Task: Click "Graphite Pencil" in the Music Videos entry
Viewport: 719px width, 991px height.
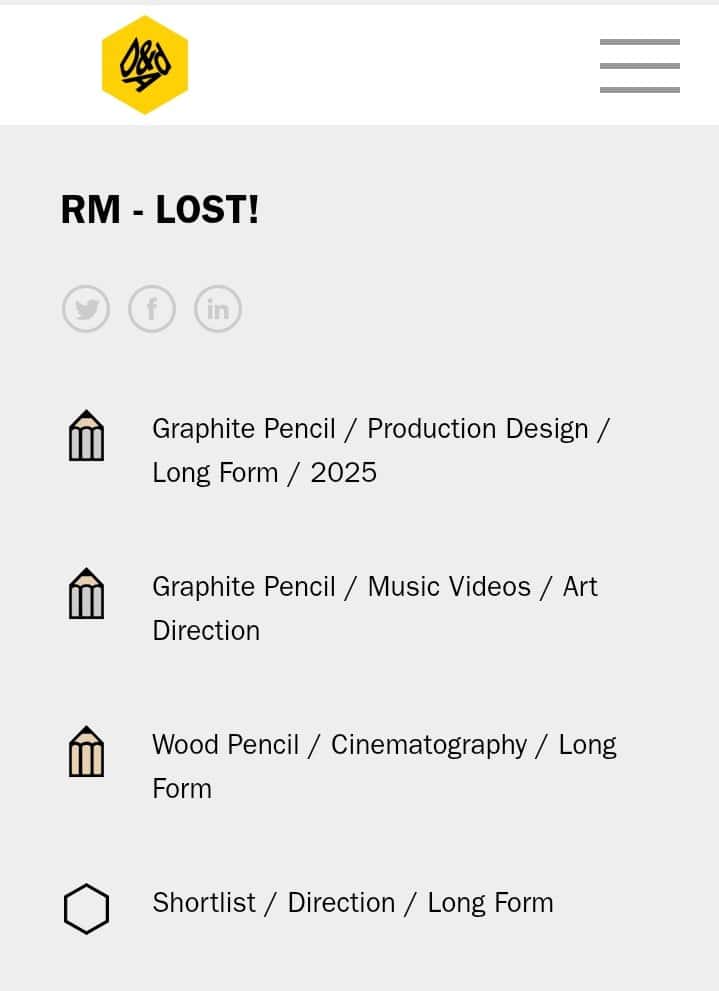Action: (243, 587)
